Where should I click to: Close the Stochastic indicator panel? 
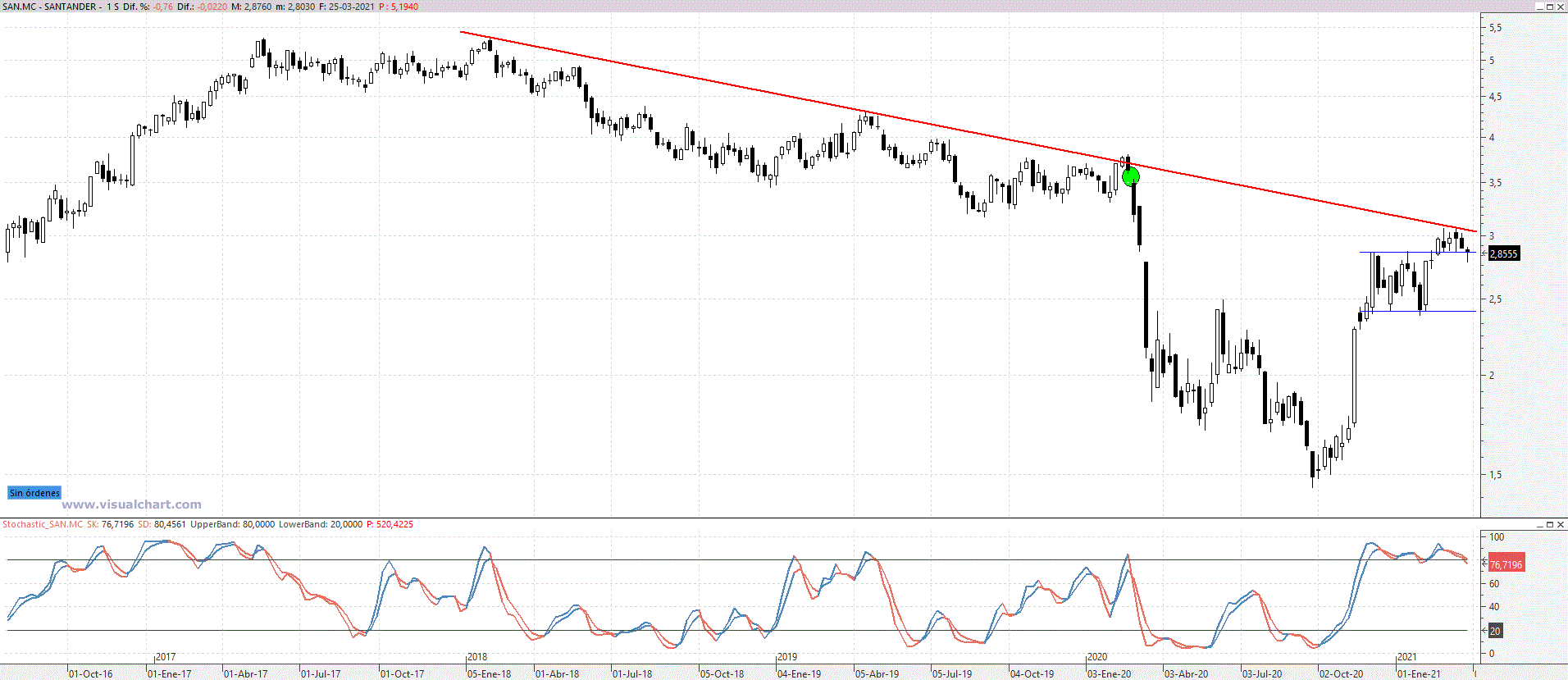click(1561, 524)
